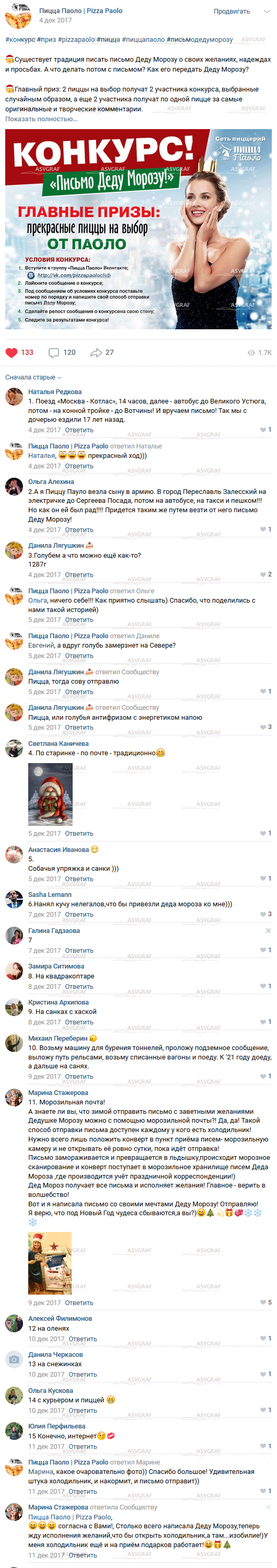Open Светлана Каничева's Santa gnome image attachment
The width and height of the screenshot is (277, 1568).
(x=50, y=794)
